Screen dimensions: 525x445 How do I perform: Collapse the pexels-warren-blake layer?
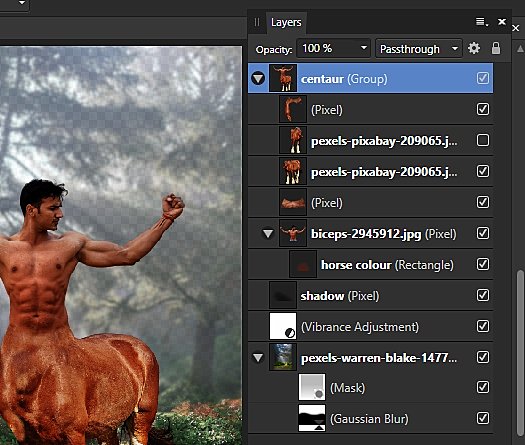tap(258, 358)
